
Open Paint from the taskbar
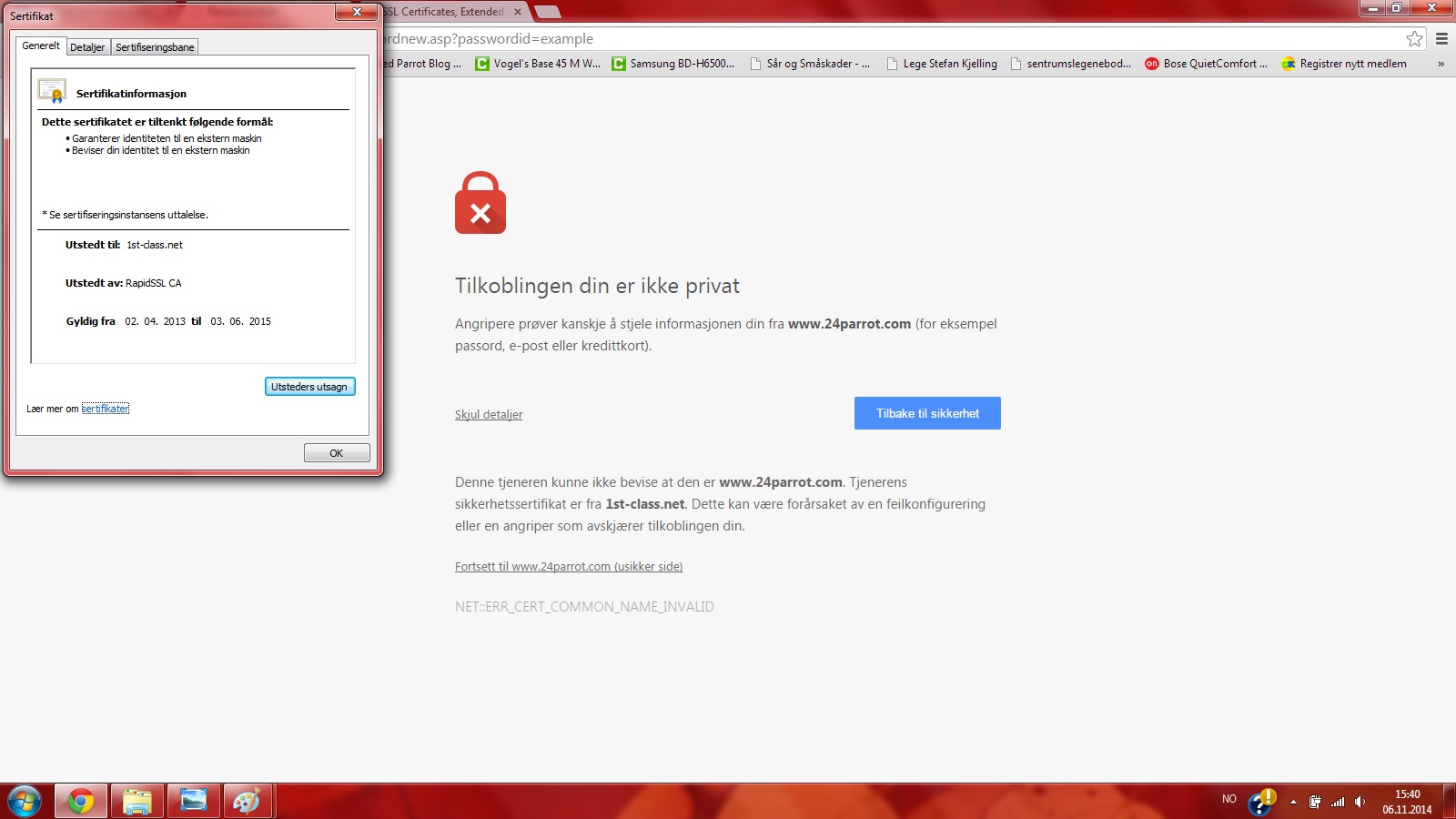pyautogui.click(x=247, y=802)
